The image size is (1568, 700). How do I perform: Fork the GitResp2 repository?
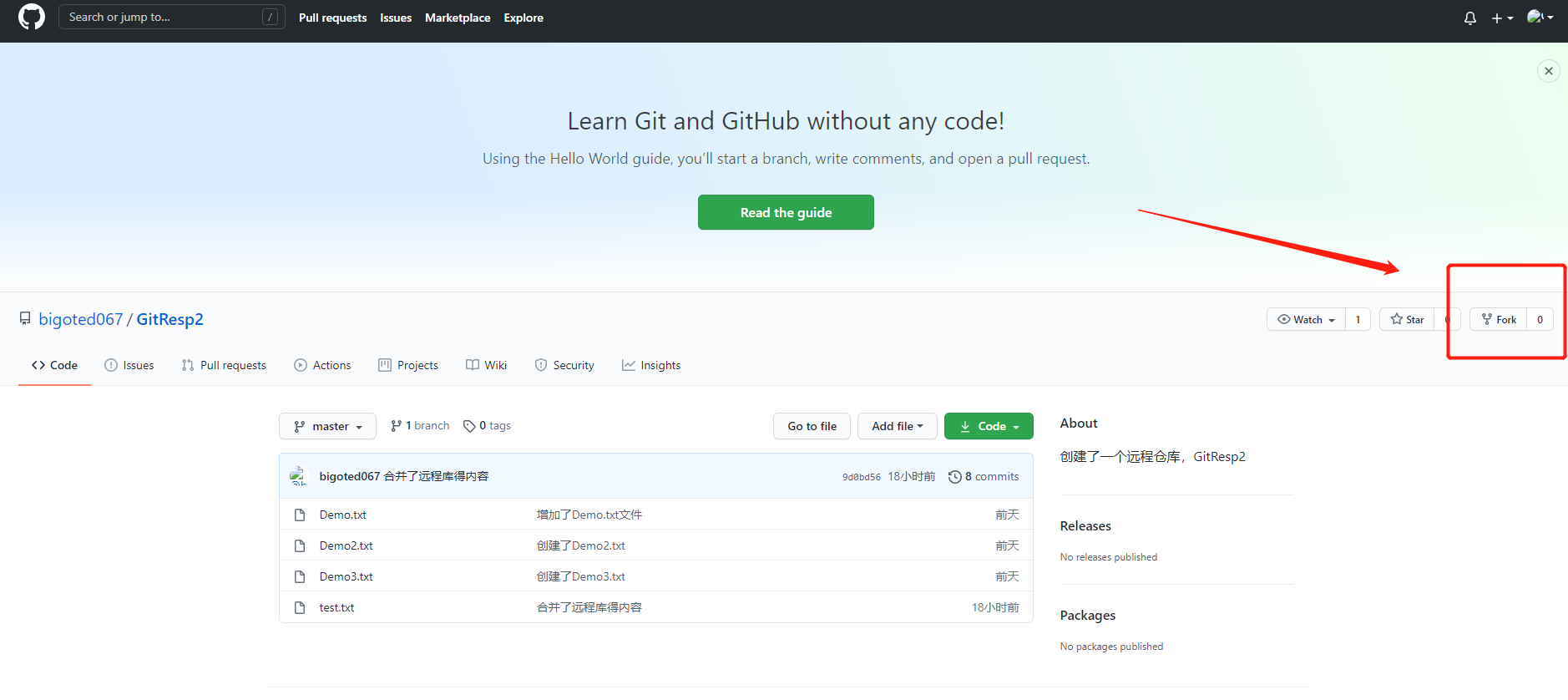click(x=1499, y=319)
